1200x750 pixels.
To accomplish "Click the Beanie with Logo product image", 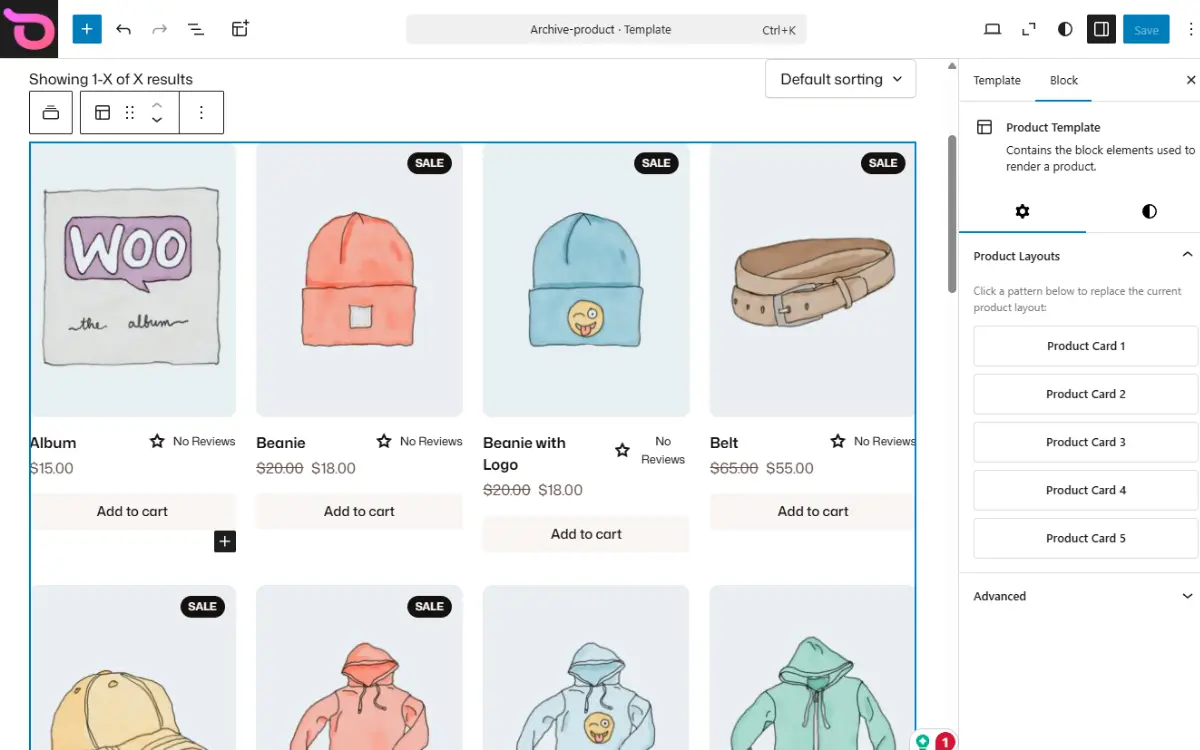I will 586,280.
